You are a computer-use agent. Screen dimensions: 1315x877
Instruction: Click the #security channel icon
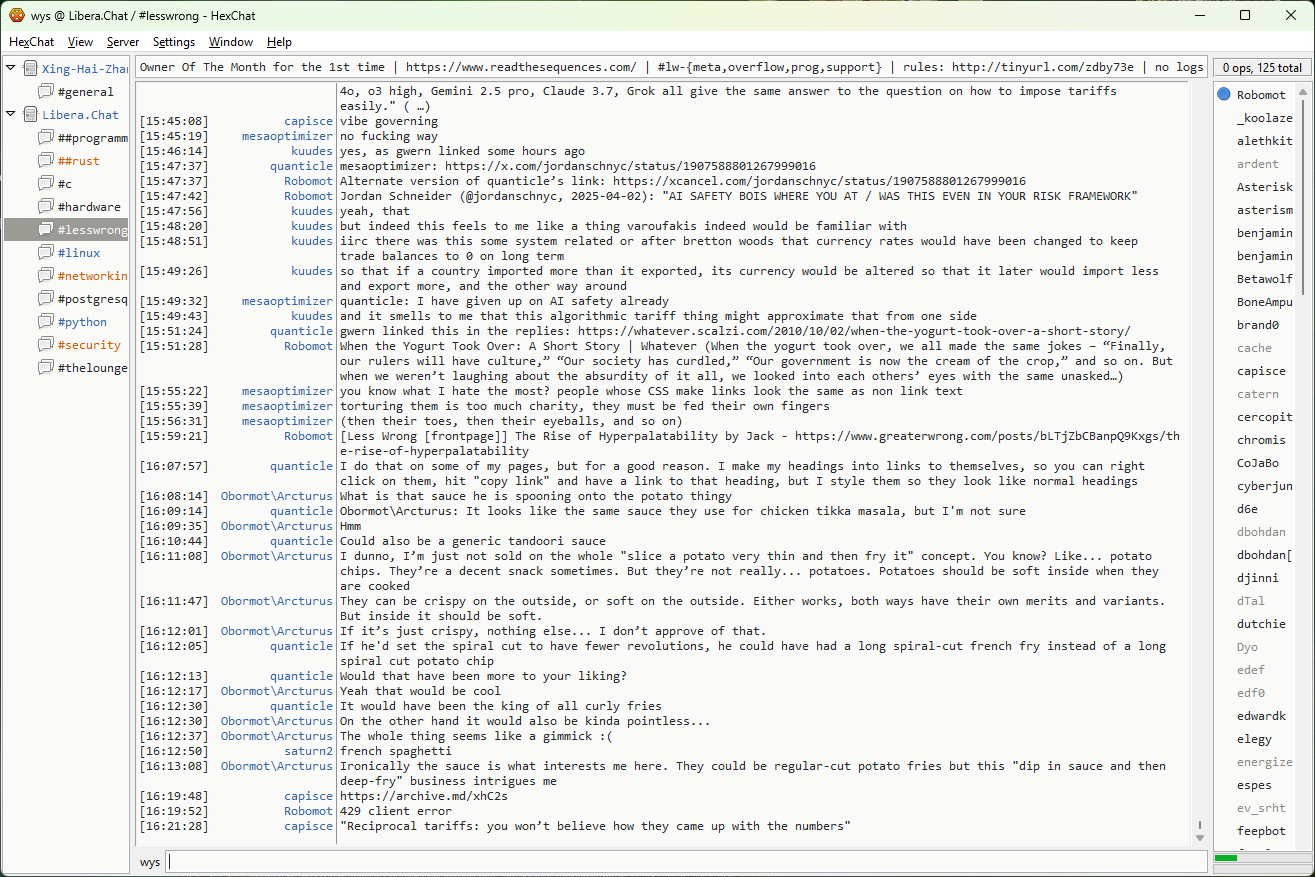pos(46,345)
